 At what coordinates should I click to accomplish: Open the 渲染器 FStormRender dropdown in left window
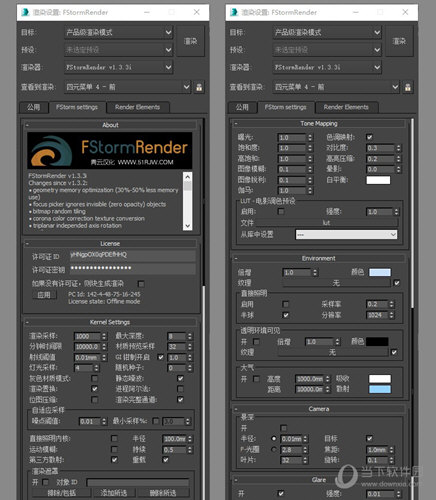(x=118, y=67)
